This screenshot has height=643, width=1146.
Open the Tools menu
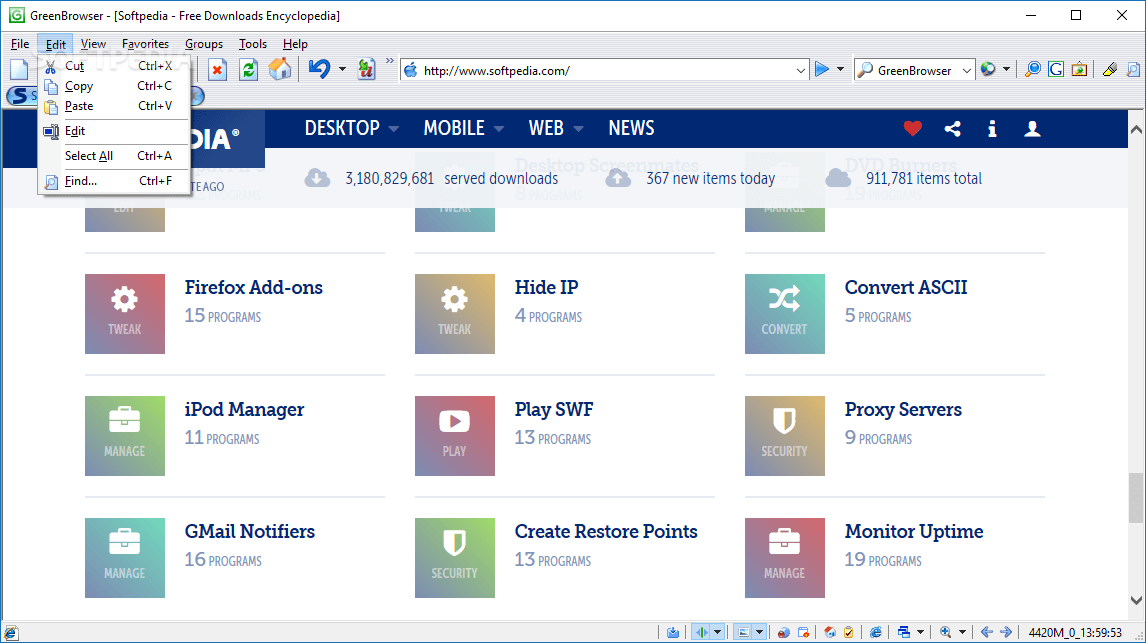[253, 44]
